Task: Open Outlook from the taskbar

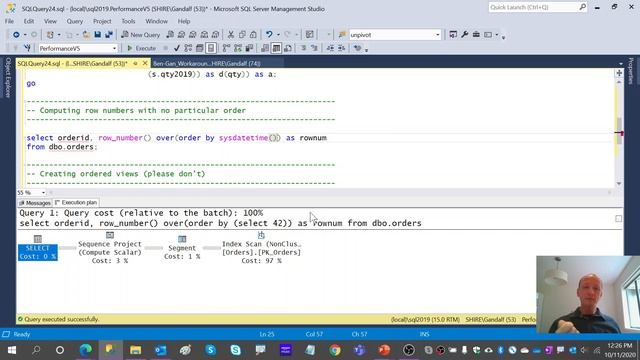Action: (160, 350)
